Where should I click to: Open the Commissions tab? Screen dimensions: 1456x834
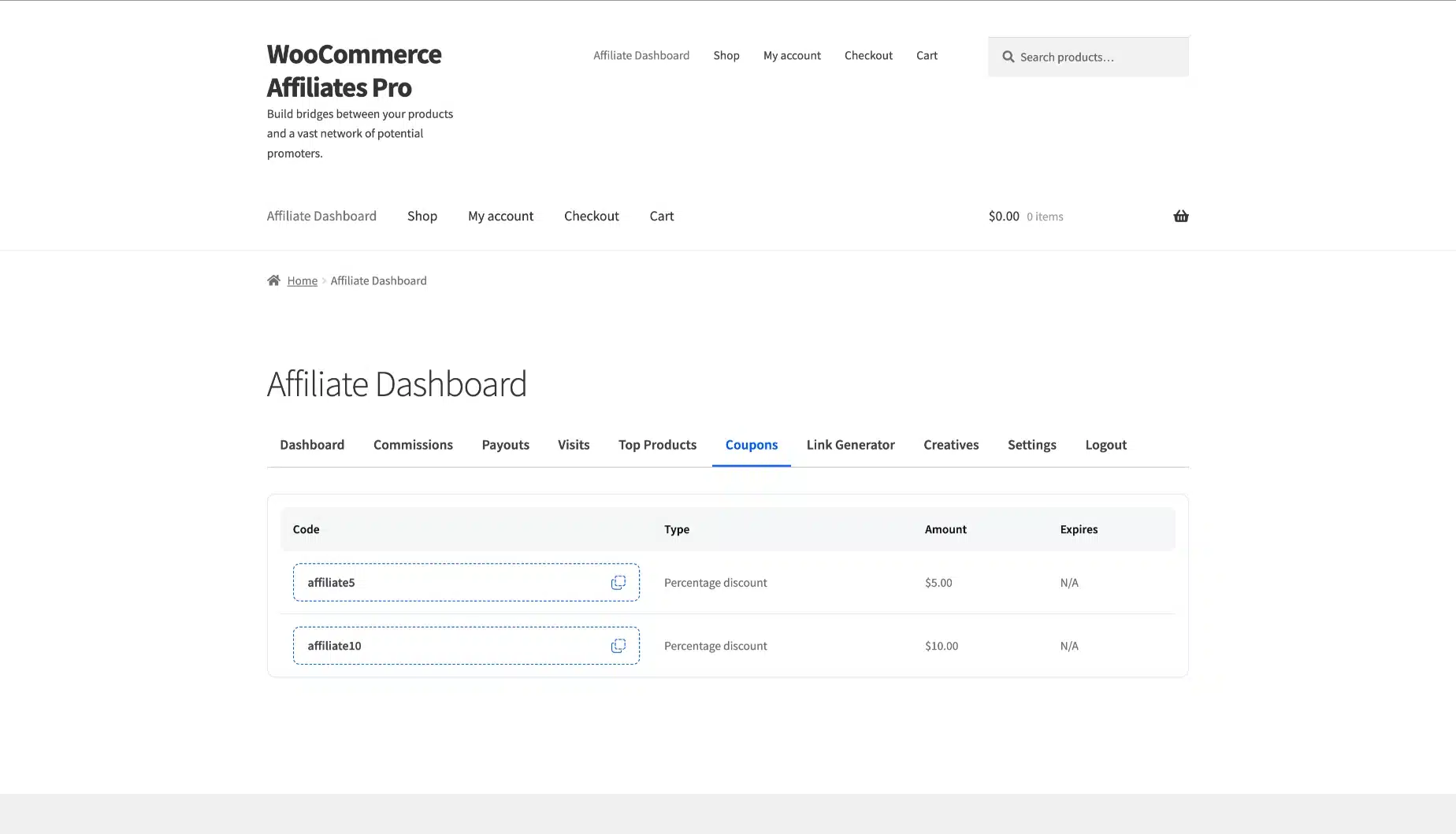(x=413, y=445)
